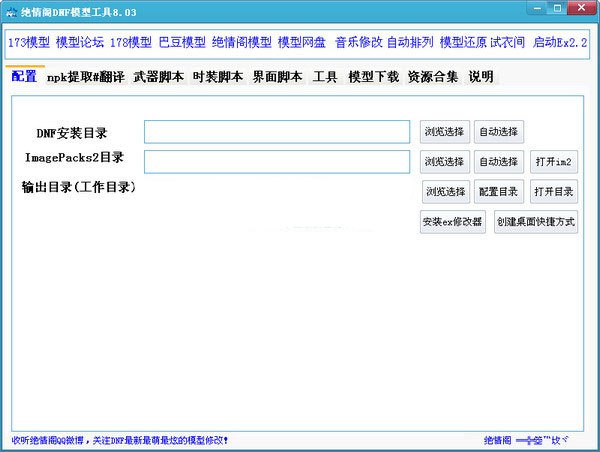Click the 打开目录 button
600x452 pixels.
coord(554,192)
